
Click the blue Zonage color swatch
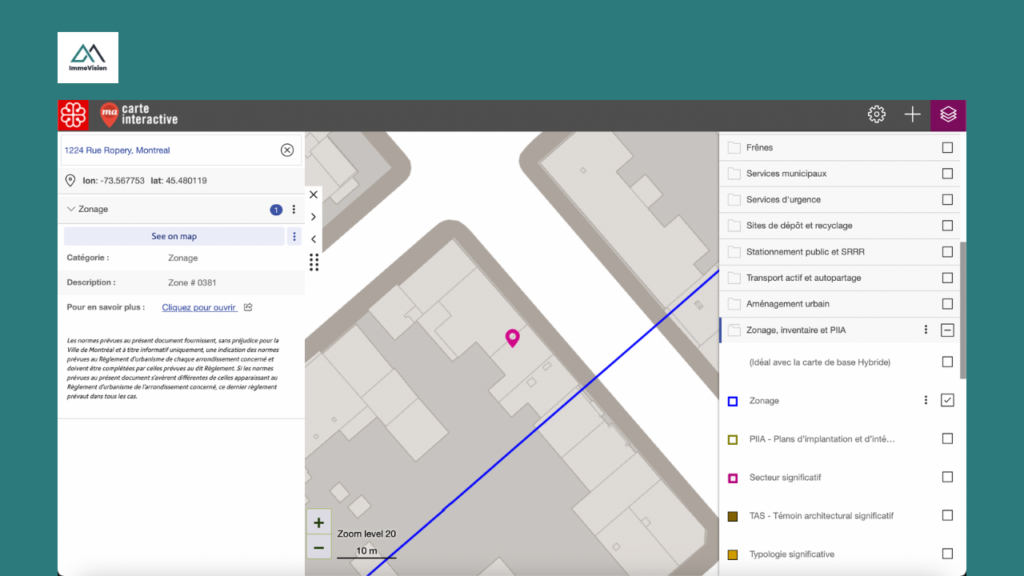click(x=733, y=401)
